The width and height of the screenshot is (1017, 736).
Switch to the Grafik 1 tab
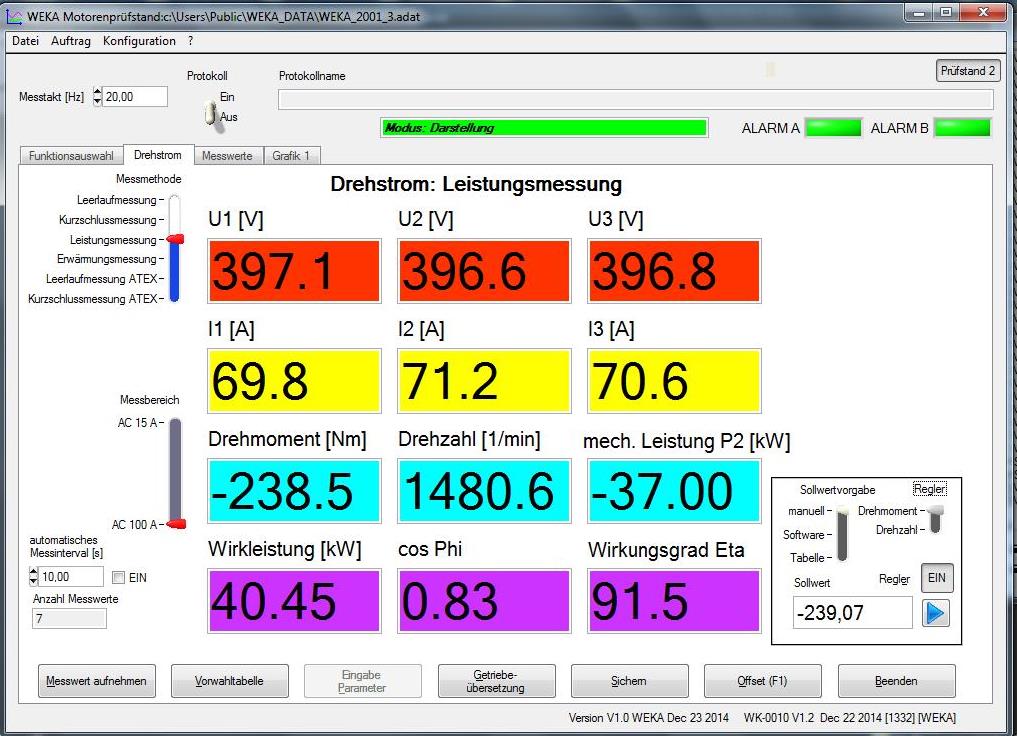291,156
